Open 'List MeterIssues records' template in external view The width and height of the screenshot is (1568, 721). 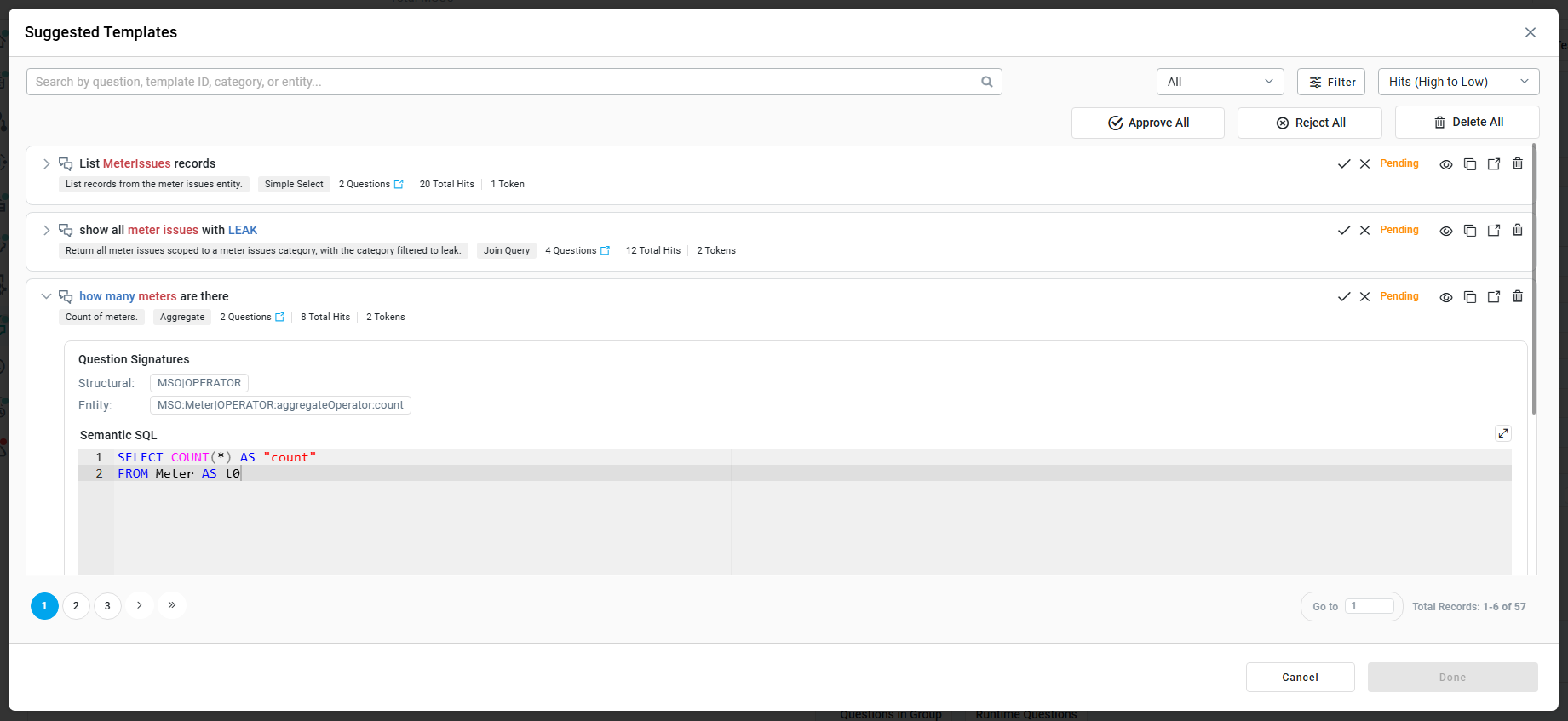click(1494, 164)
